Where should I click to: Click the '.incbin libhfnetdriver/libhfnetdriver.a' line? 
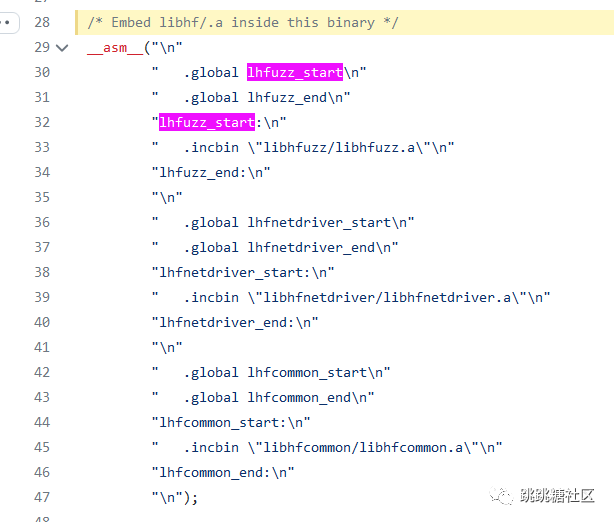[x=351, y=297]
